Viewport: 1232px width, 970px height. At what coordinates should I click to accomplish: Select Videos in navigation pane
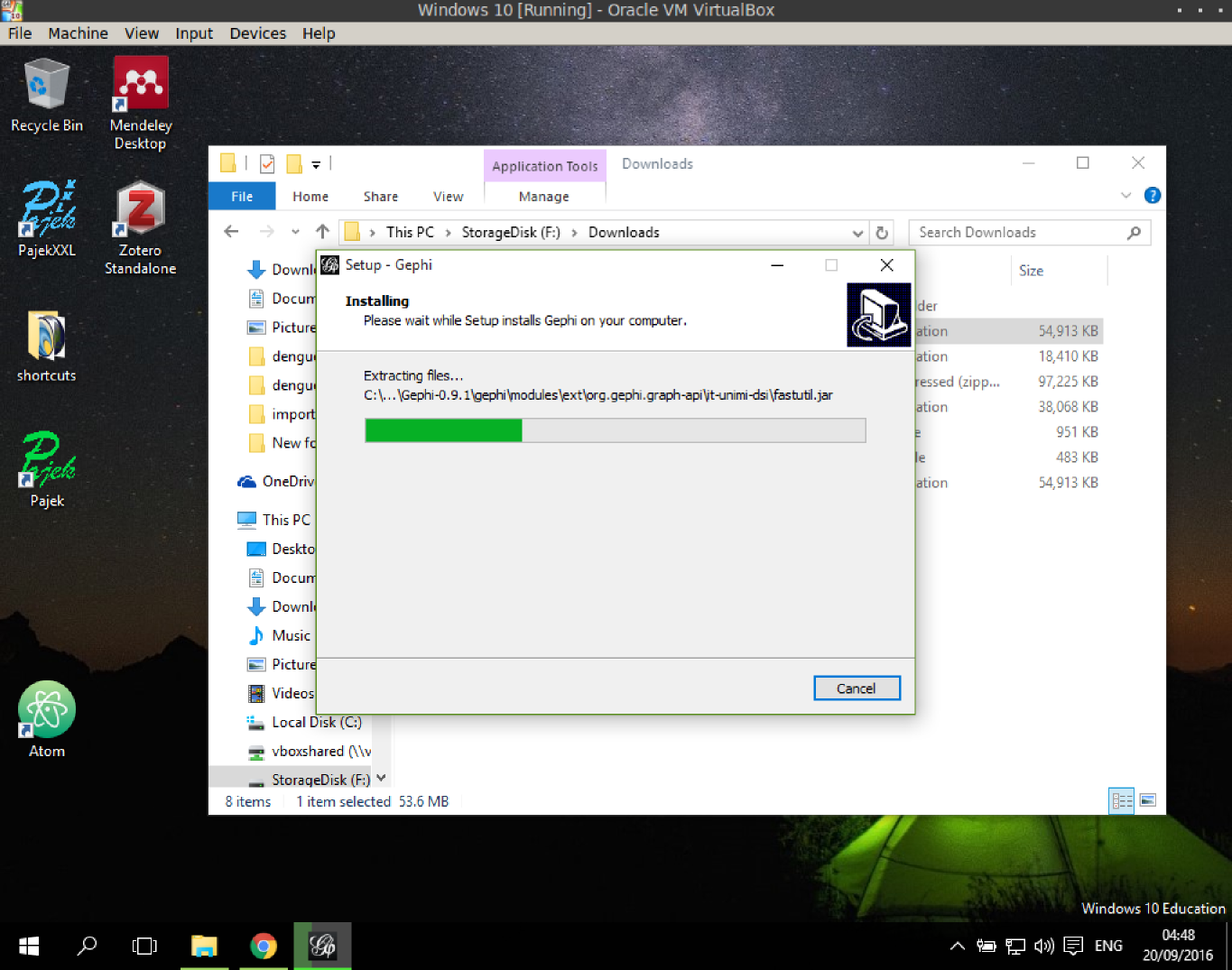[x=282, y=693]
